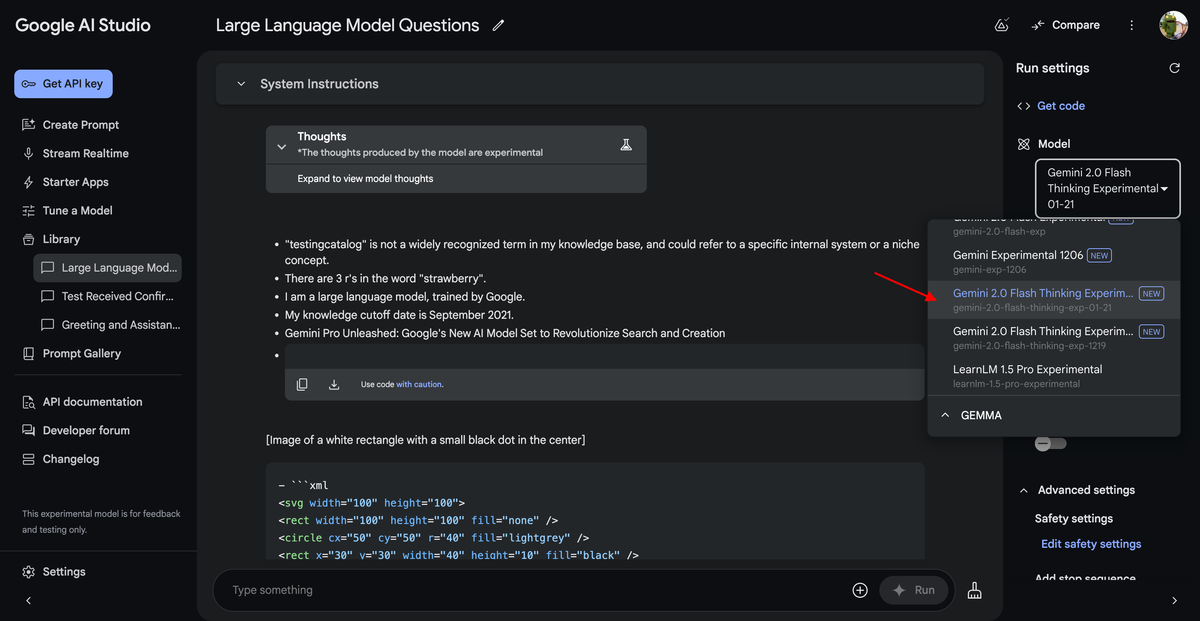The width and height of the screenshot is (1200, 621).
Task: Click the three-dot more options menu icon
Action: pyautogui.click(x=1131, y=25)
